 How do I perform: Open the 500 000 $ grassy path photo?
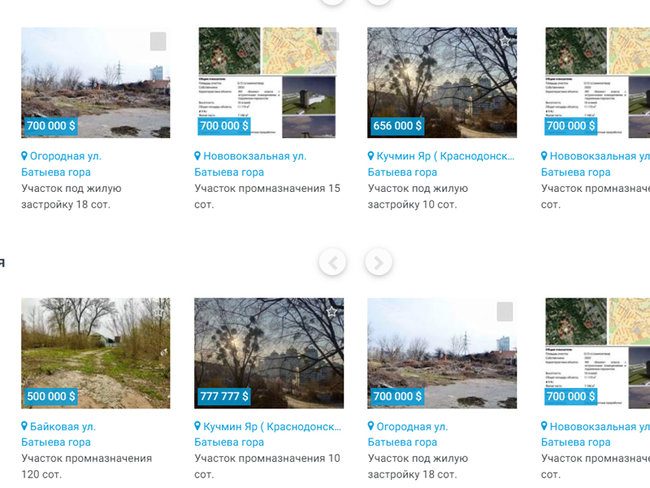(96, 353)
